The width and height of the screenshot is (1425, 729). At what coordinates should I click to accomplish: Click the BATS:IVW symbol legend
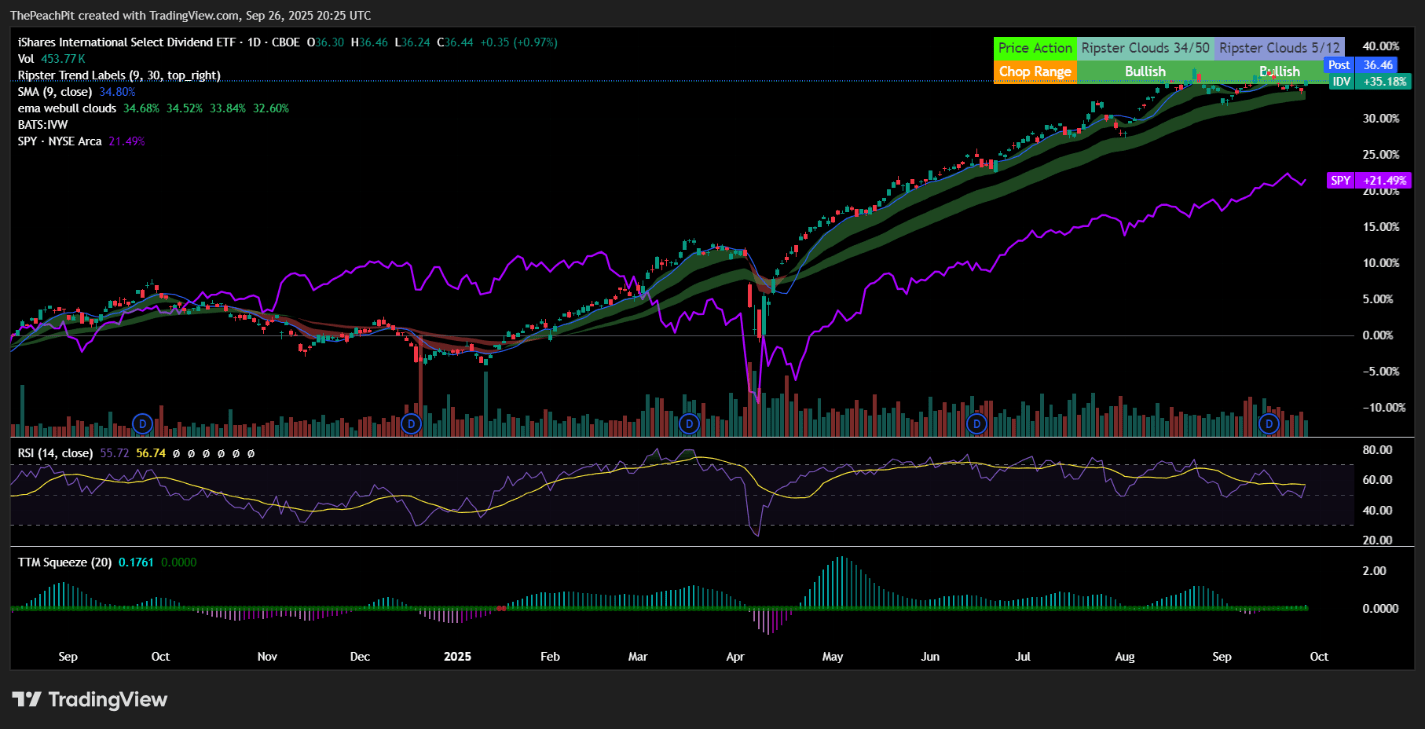pos(44,124)
